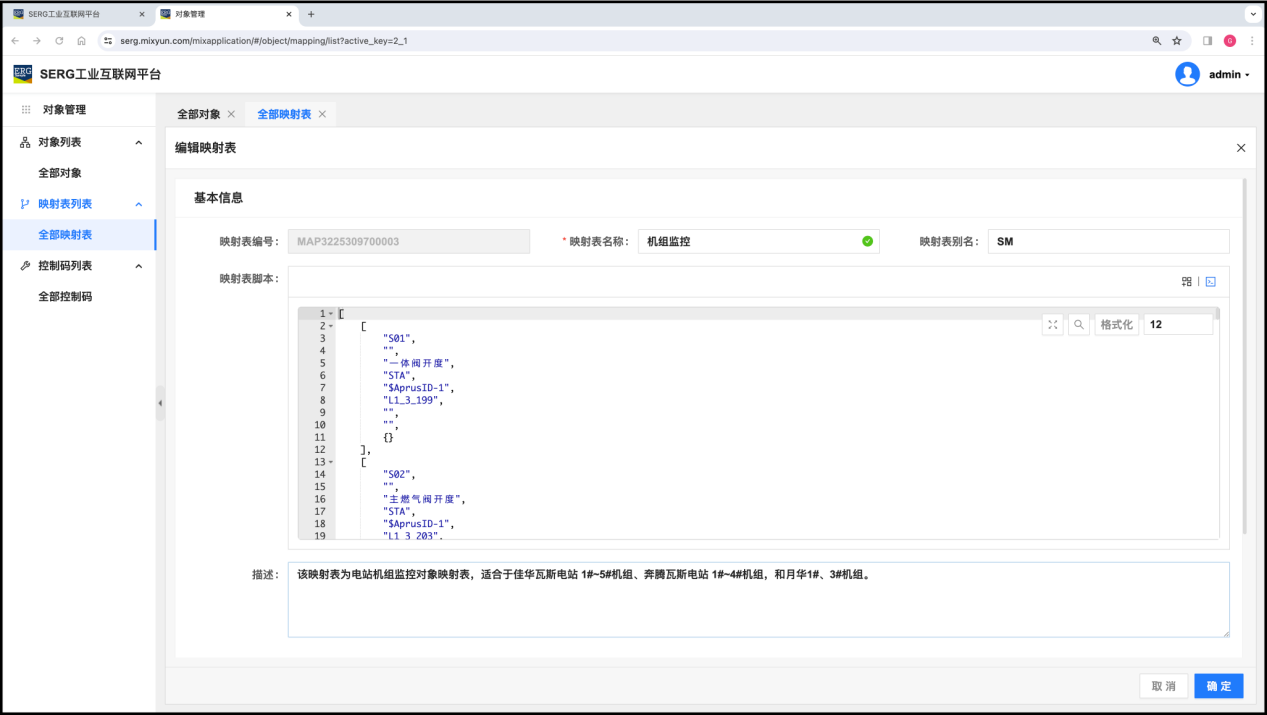
Task: Expand code editor to fullscreen
Action: point(1052,325)
